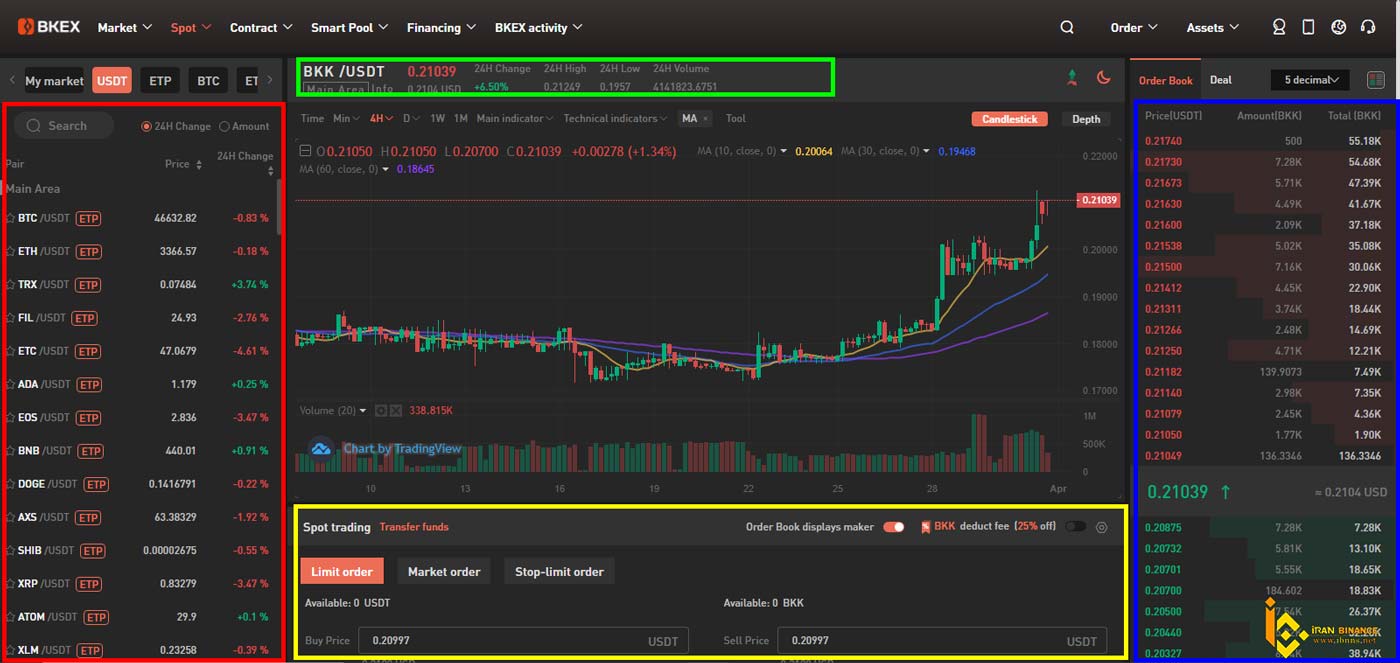
Task: Open the My market tab
Action: pos(54,81)
